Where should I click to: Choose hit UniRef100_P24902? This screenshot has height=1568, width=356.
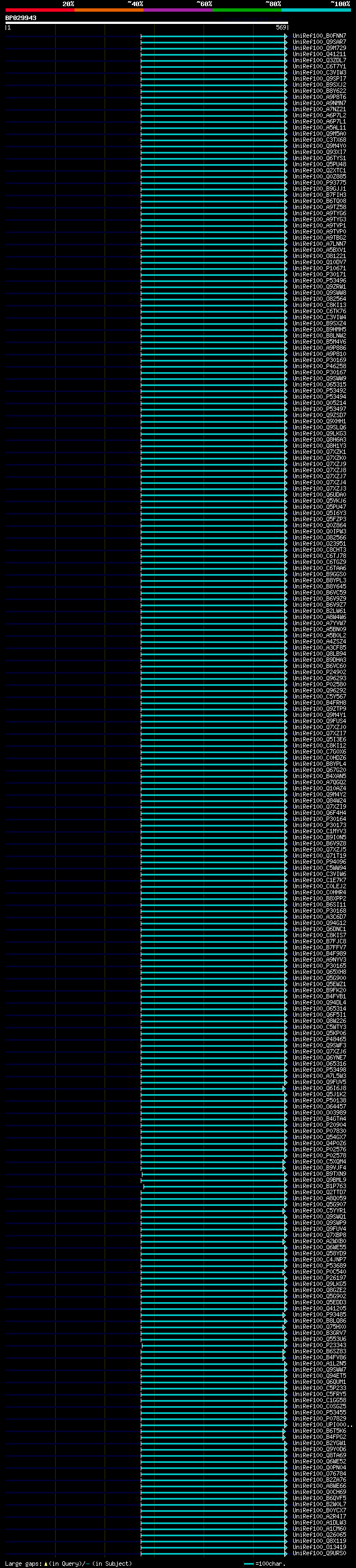(319, 672)
